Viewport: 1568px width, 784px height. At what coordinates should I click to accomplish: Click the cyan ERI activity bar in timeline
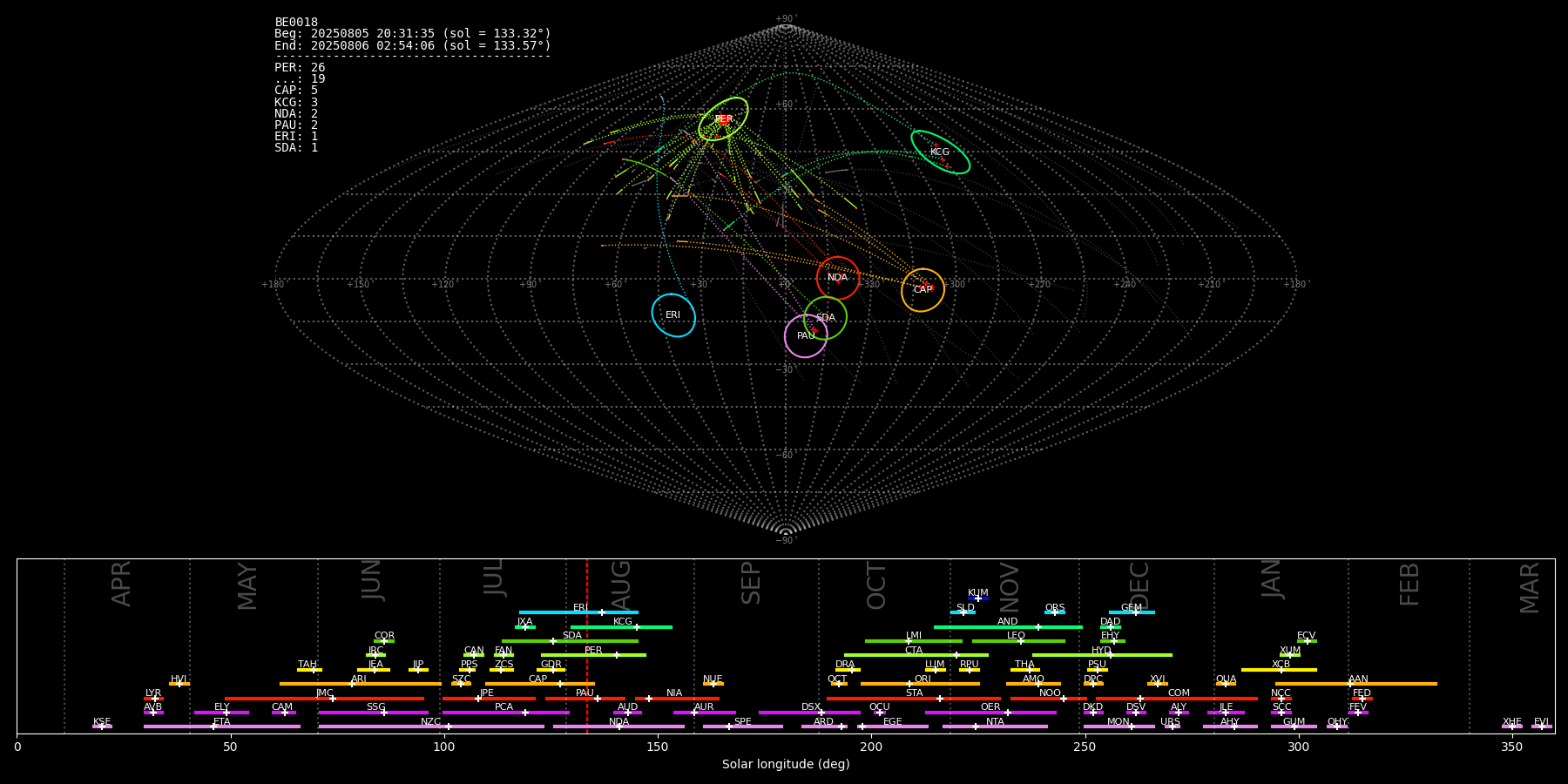[x=578, y=612]
